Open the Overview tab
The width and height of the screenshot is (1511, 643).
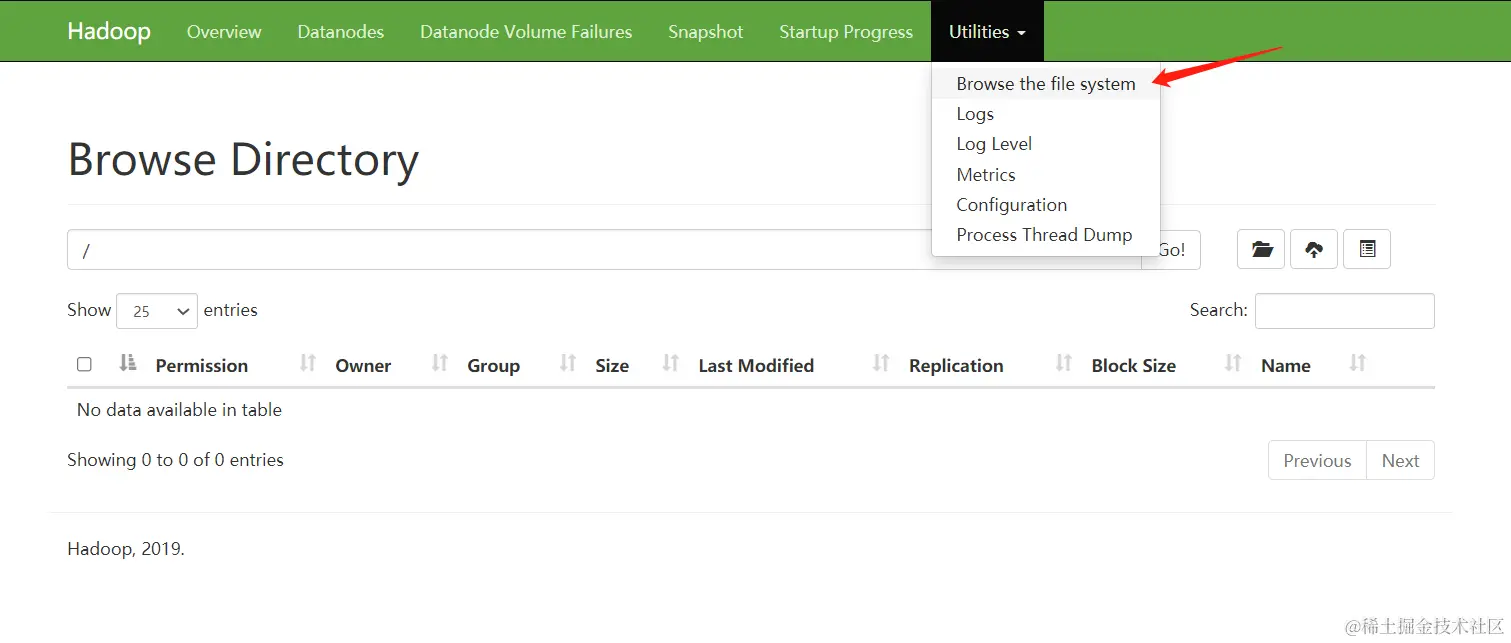click(224, 31)
